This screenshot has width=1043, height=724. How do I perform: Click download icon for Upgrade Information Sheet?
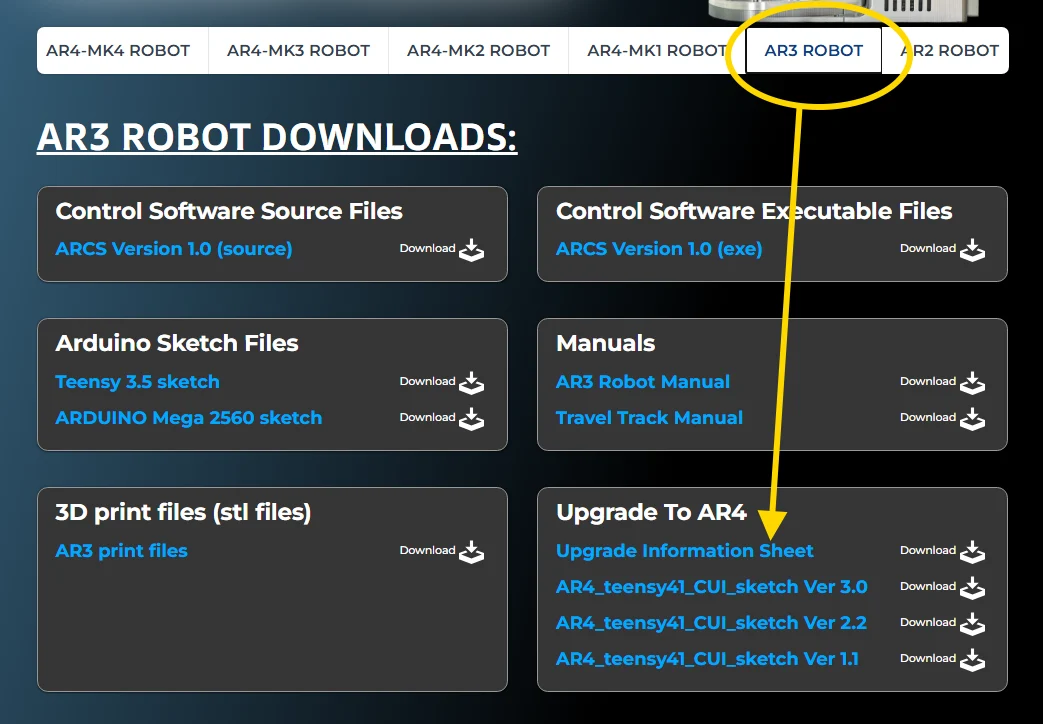[972, 552]
